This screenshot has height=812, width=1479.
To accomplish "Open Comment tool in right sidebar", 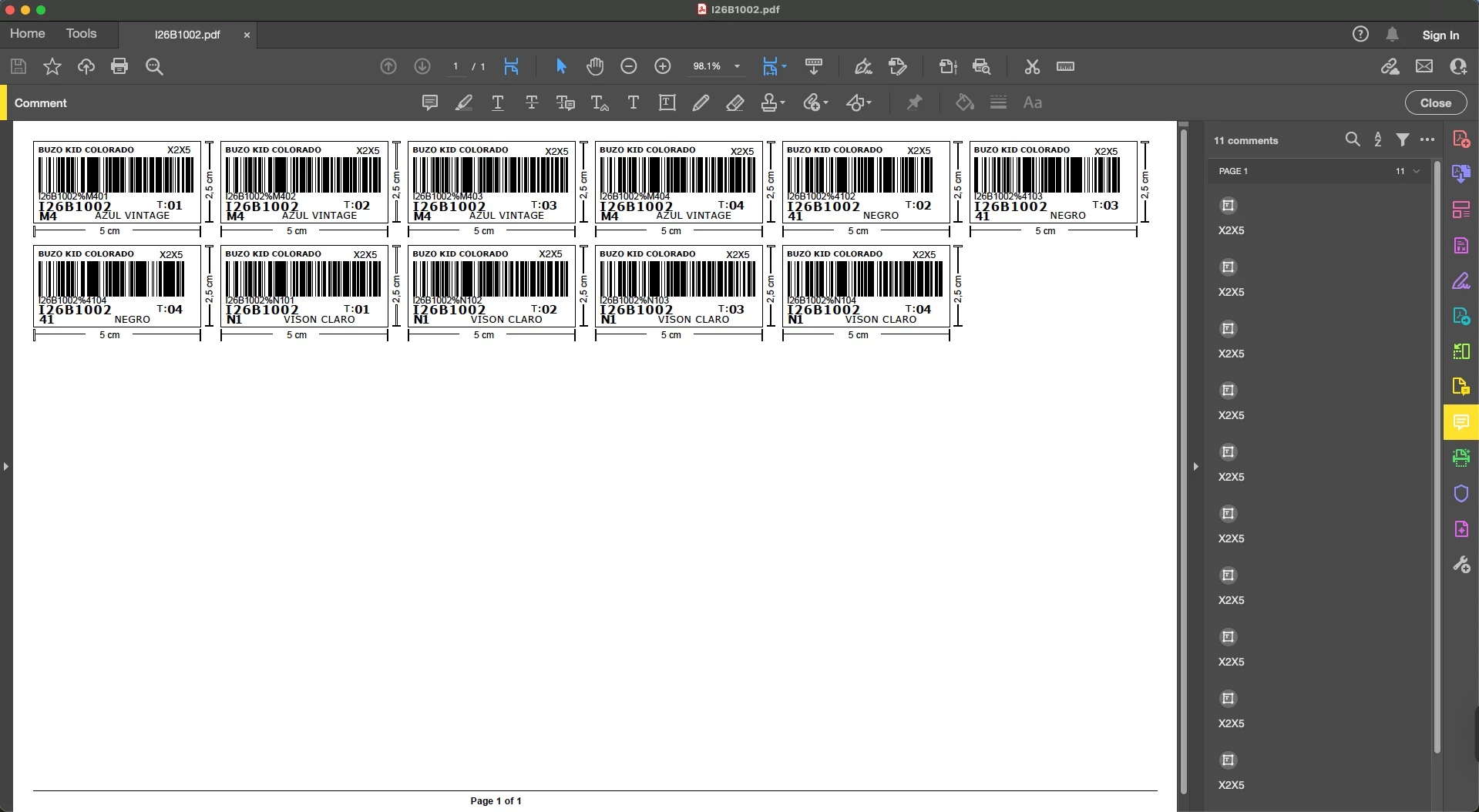I will click(x=1461, y=422).
